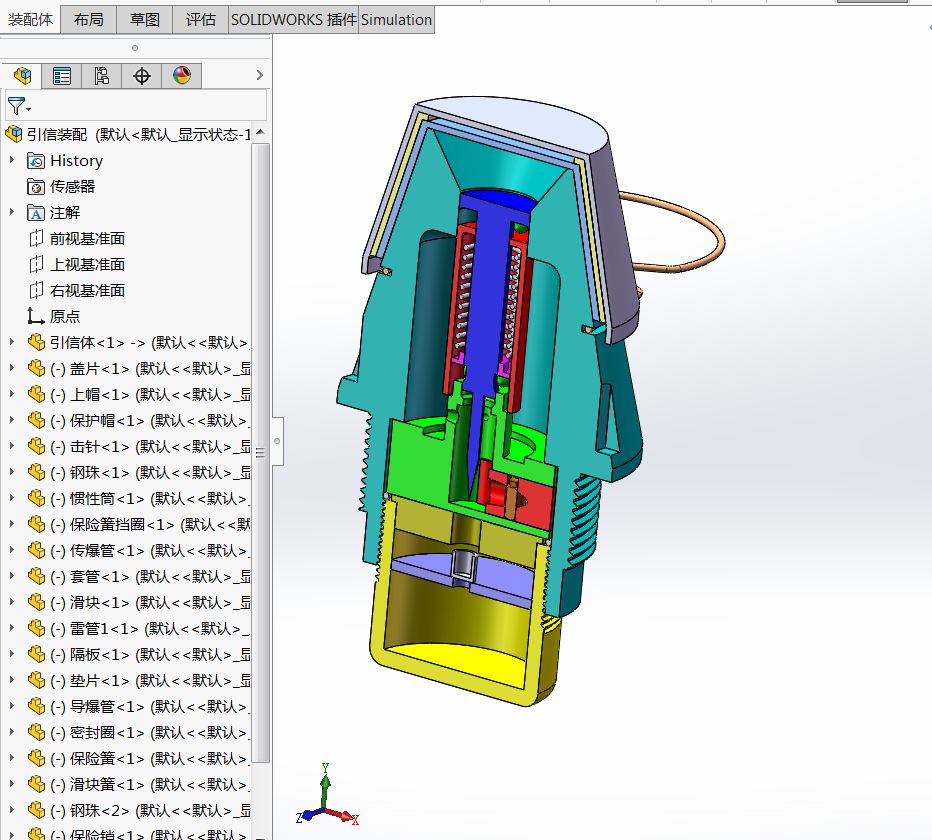Expand the 垫片<1> component
Viewport: 932px width, 840px height.
11,680
